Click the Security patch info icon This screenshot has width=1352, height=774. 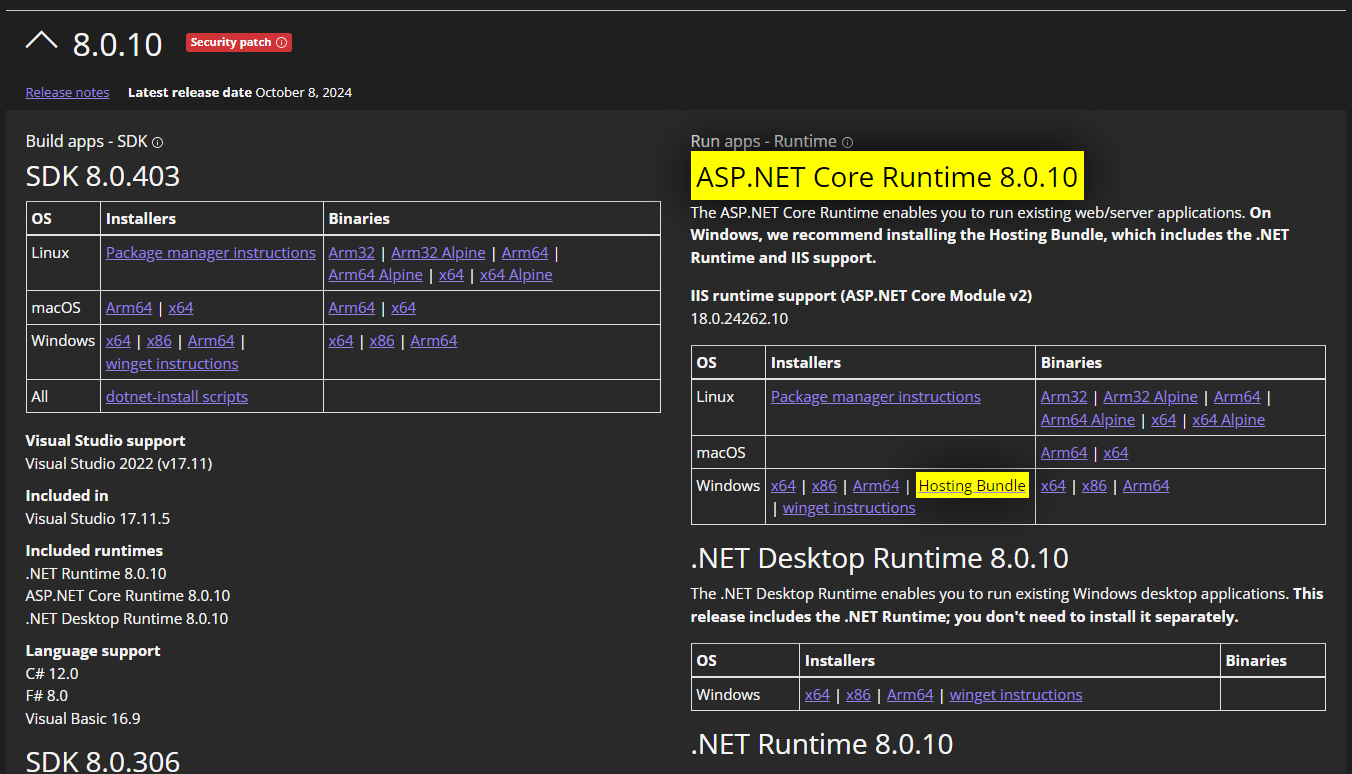tap(281, 43)
